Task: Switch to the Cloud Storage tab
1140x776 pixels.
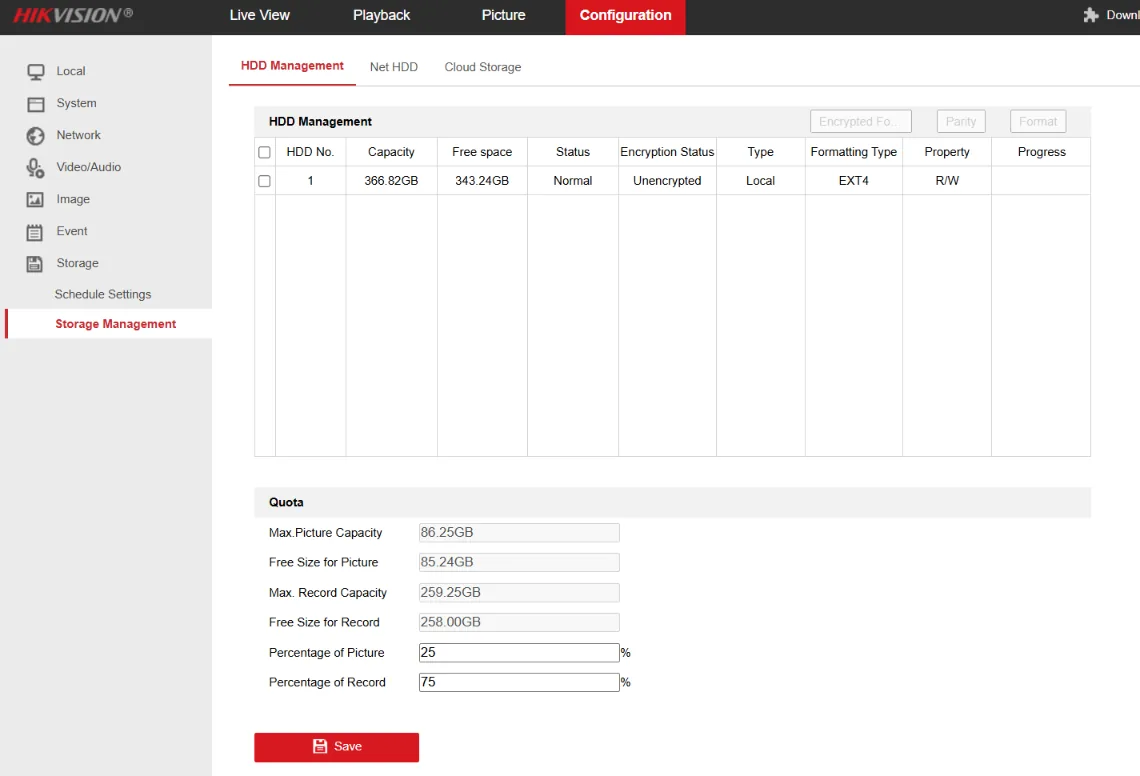Action: click(x=483, y=67)
